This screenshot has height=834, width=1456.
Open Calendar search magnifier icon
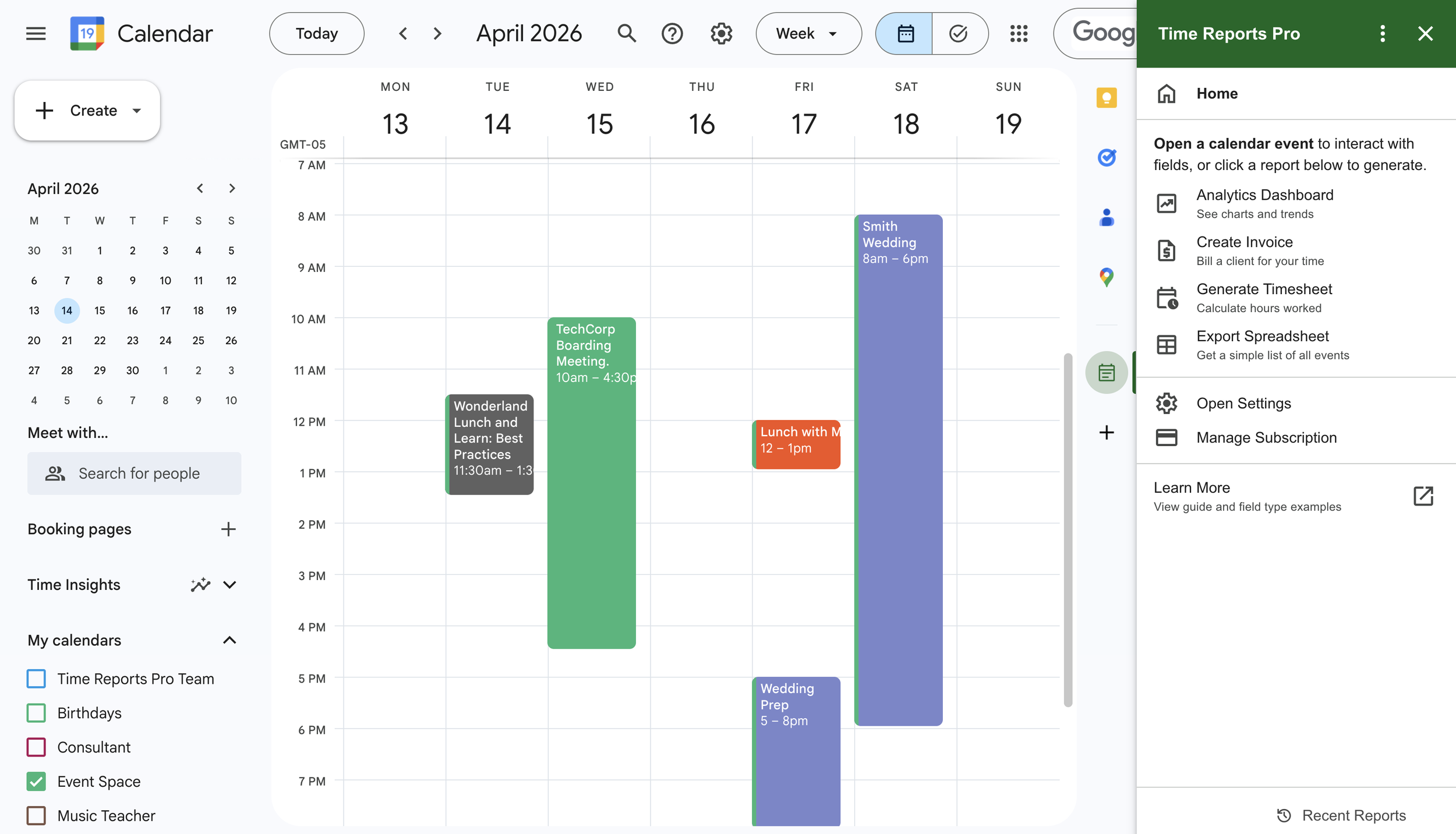click(626, 34)
